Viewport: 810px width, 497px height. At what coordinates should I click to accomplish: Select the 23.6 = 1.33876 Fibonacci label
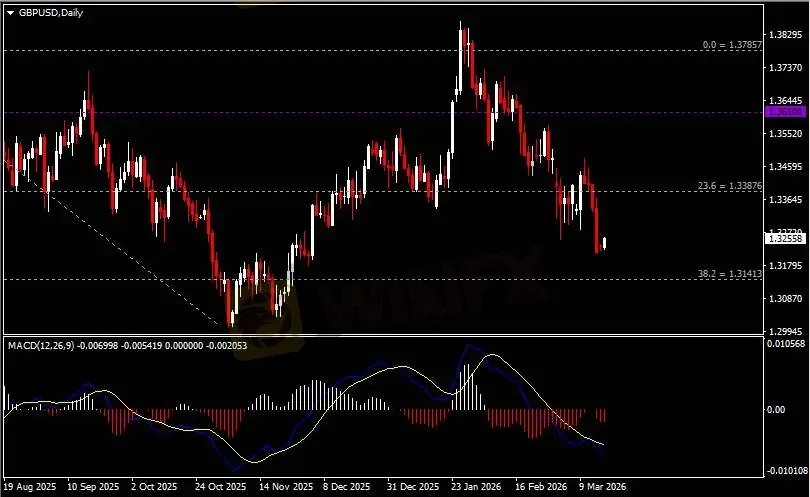coord(729,185)
